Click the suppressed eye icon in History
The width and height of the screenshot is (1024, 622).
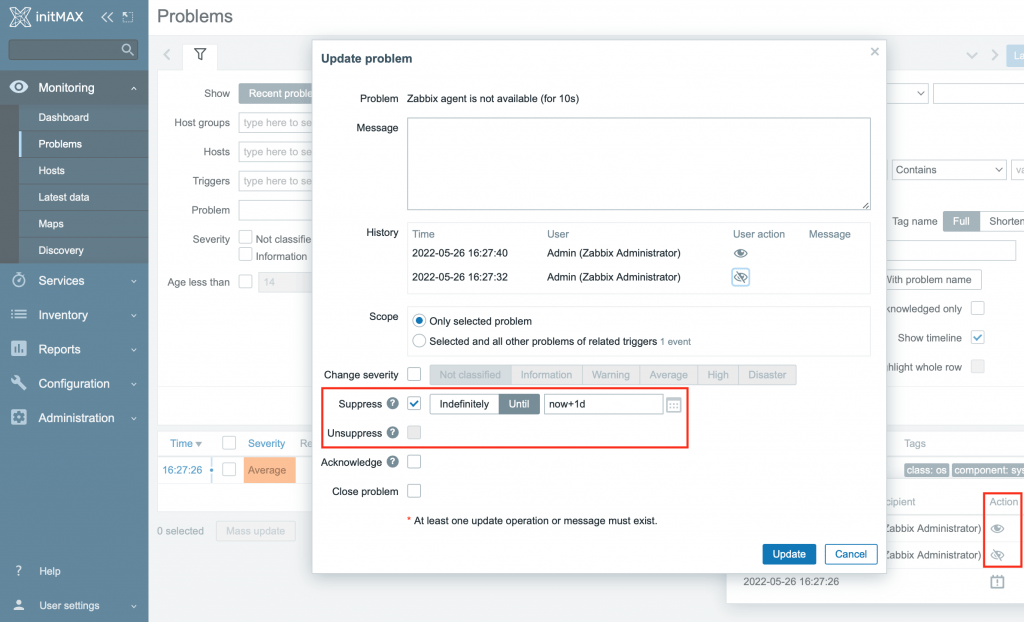740,277
